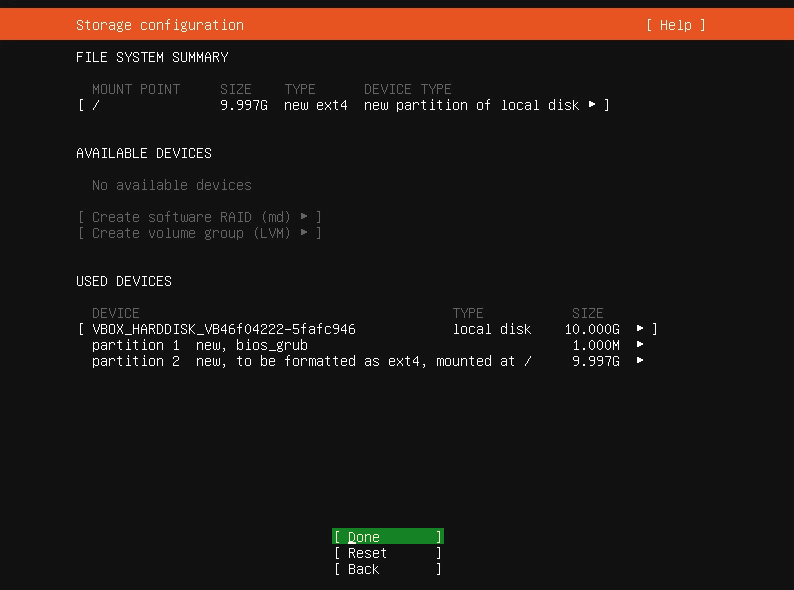The height and width of the screenshot is (590, 794).
Task: Click 'new partition of local disk' text
Action: coord(471,105)
